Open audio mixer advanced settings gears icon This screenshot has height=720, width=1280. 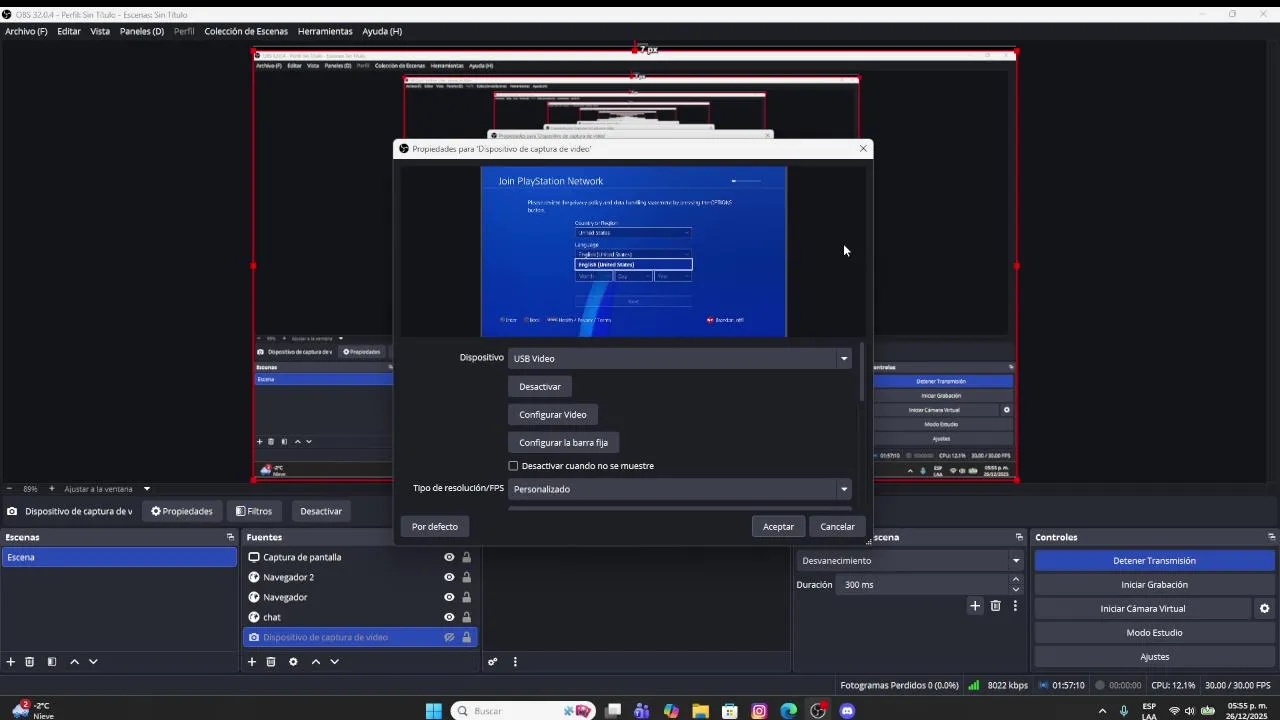tap(493, 662)
